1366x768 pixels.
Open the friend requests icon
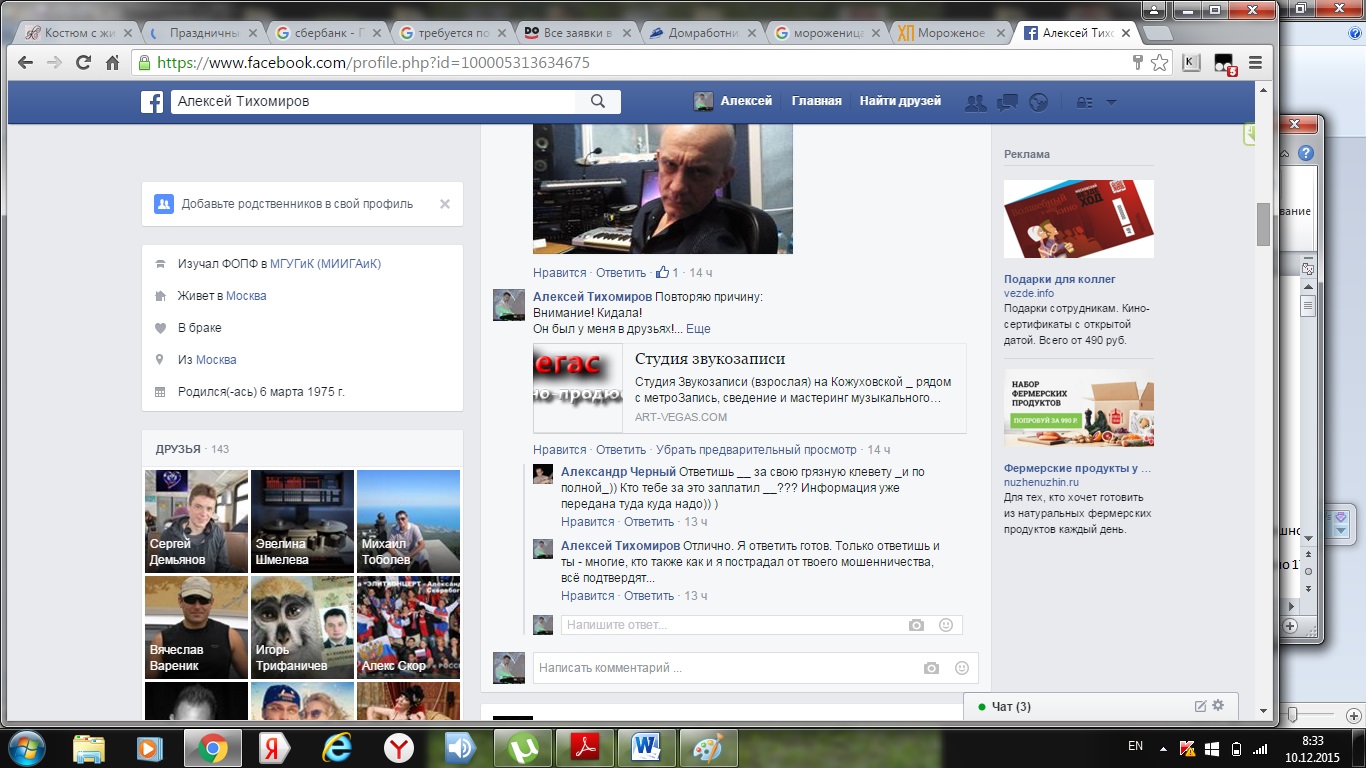(975, 102)
